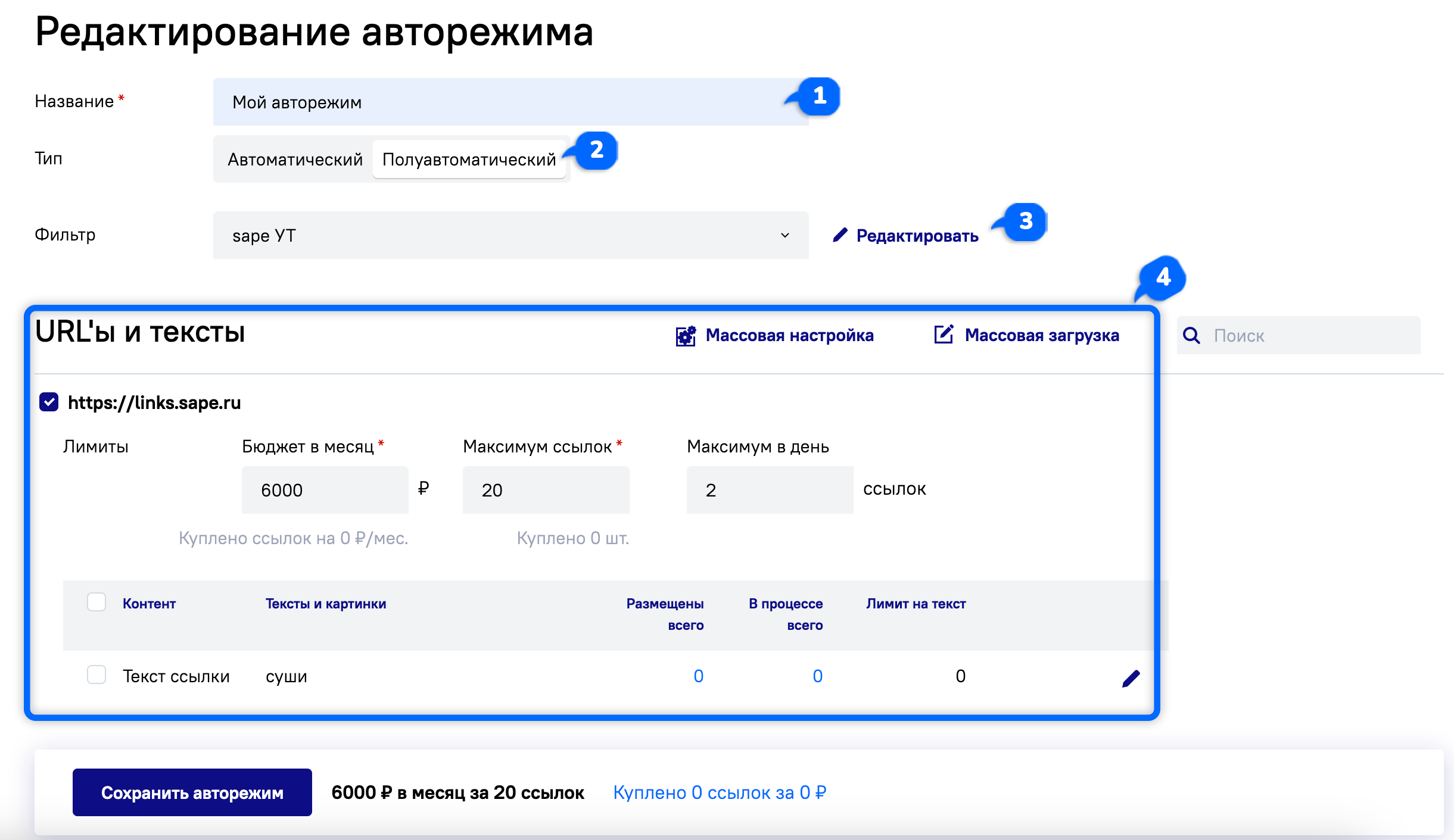Click the https://links.sape.ru URL text
Screen dimensions: 1454x840
click(x=154, y=403)
